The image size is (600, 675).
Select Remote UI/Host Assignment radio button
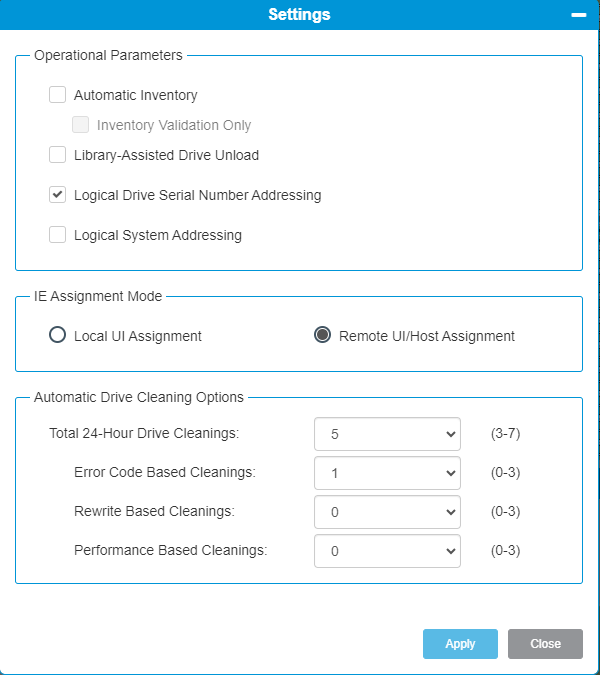point(323,336)
